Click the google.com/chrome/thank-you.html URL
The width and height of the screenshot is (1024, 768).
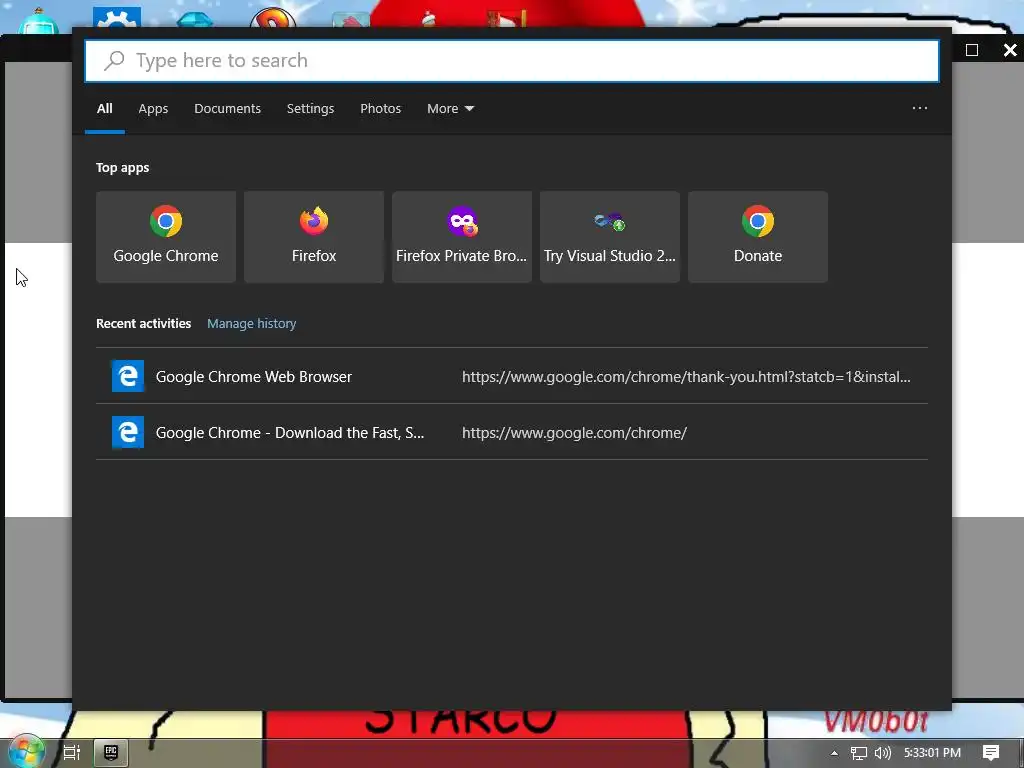686,377
